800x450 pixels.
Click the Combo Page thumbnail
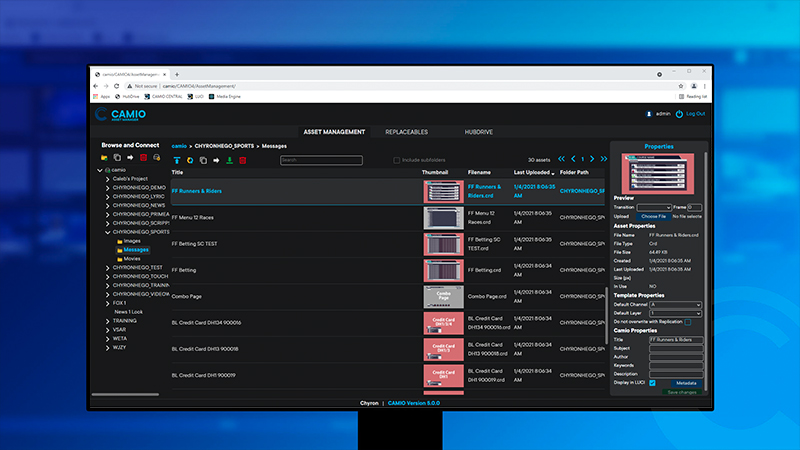click(443, 296)
